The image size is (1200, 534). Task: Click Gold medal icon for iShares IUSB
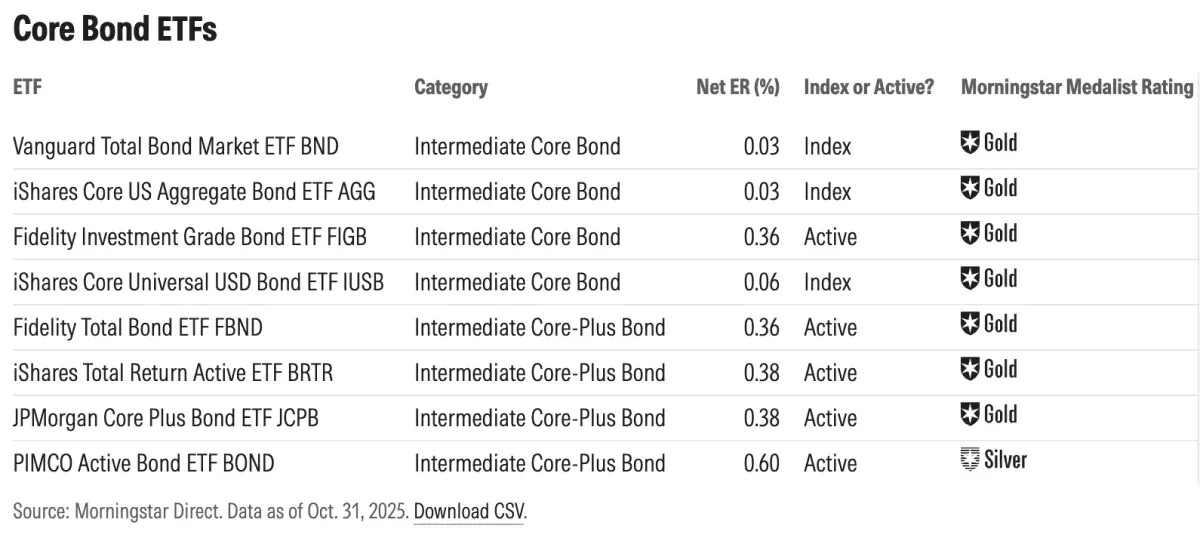(970, 279)
